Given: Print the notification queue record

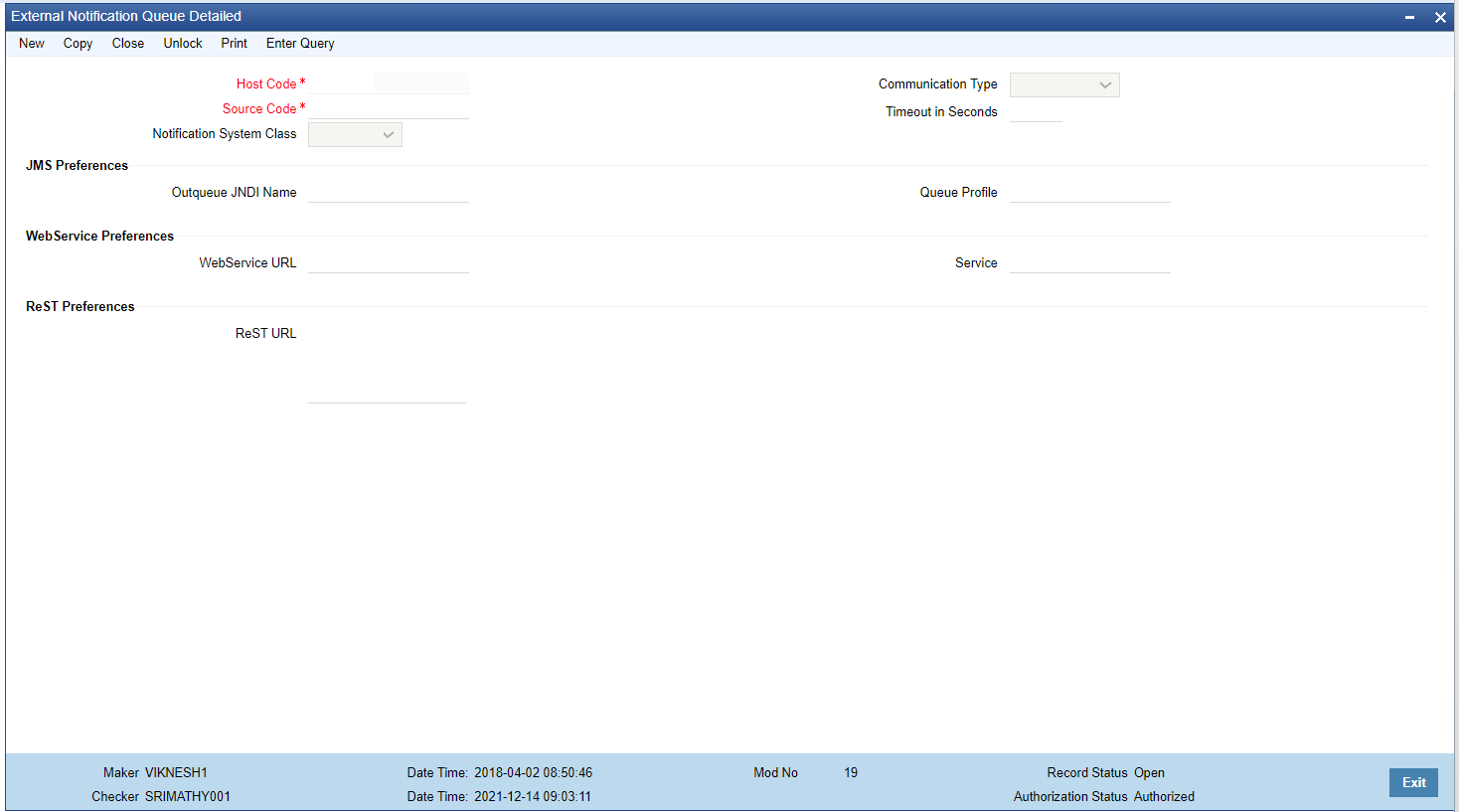Looking at the screenshot, I should [235, 44].
